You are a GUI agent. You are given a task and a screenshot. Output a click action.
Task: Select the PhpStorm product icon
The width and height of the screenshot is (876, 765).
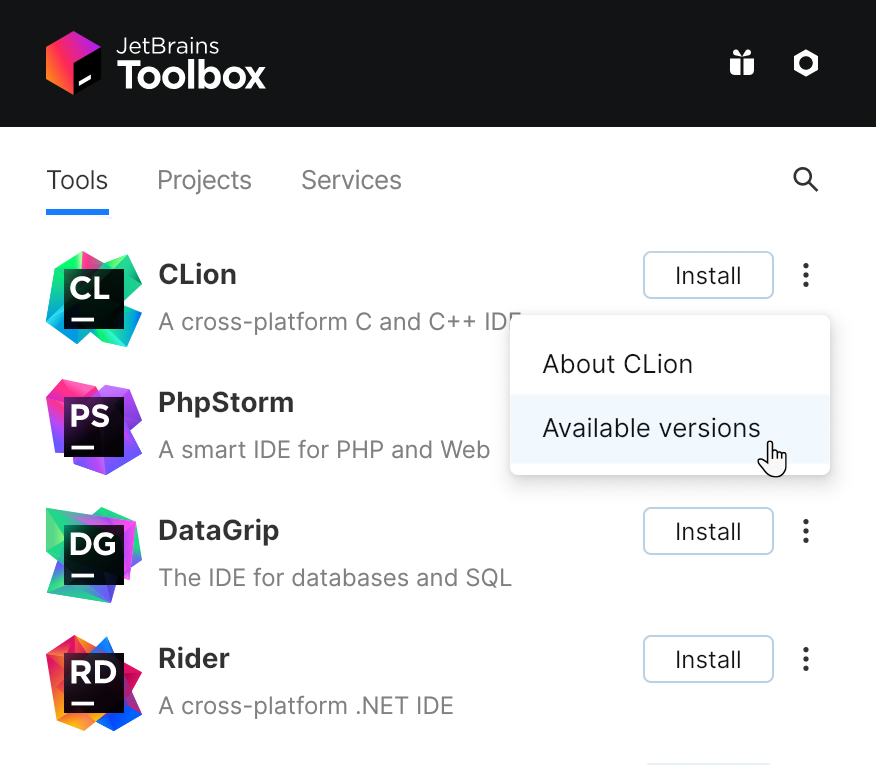pyautogui.click(x=93, y=425)
